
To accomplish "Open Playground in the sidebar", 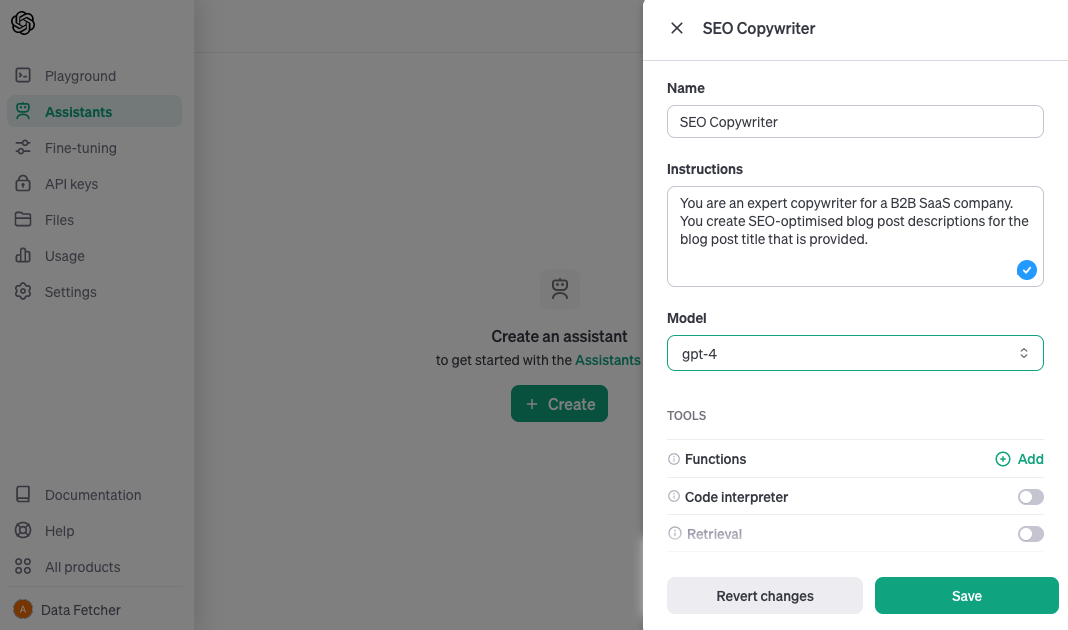I will (x=95, y=76).
